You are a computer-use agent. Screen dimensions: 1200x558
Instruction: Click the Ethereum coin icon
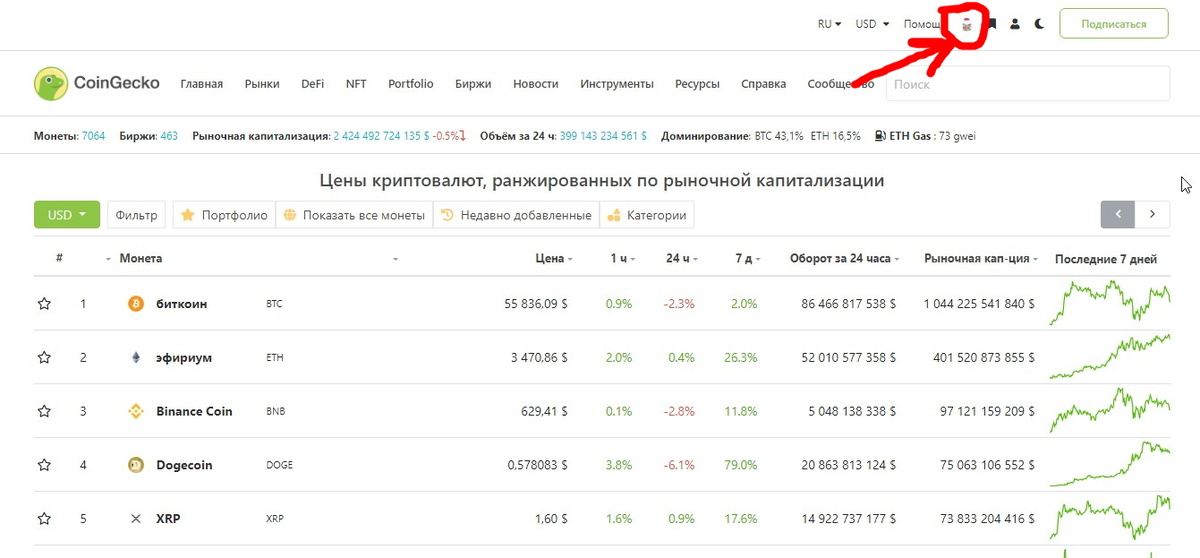136,357
